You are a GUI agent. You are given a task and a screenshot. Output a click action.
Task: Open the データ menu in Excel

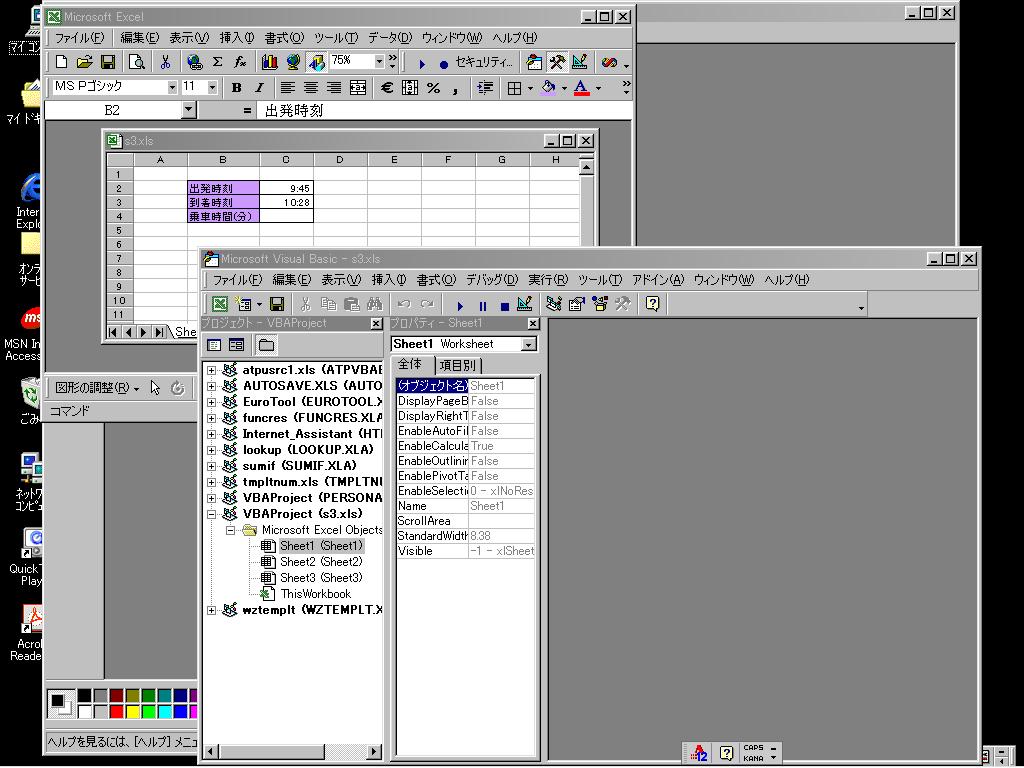pos(390,38)
